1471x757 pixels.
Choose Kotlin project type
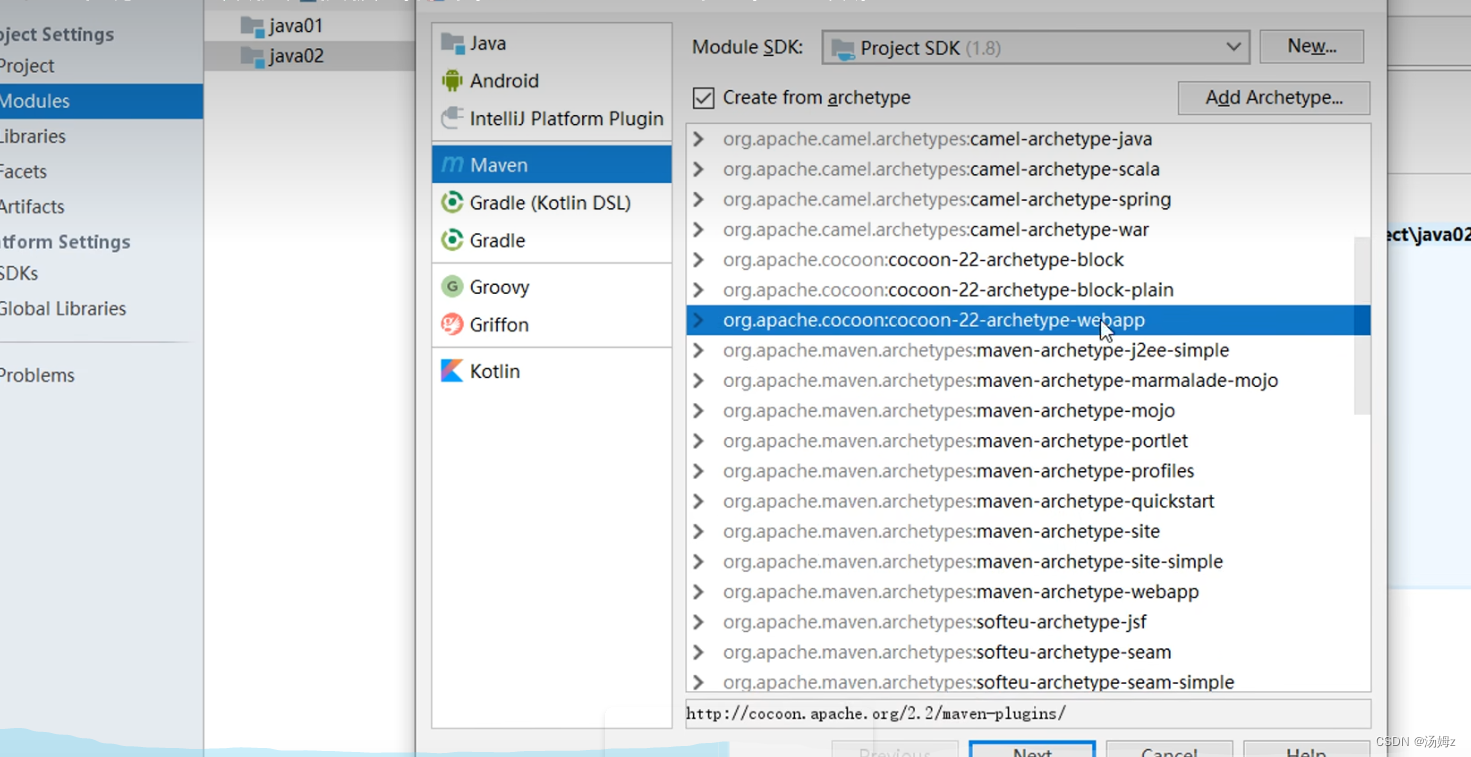pos(552,371)
